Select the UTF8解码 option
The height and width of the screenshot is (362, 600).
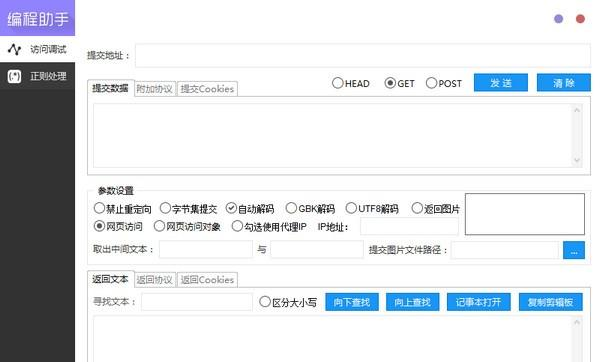coord(372,209)
